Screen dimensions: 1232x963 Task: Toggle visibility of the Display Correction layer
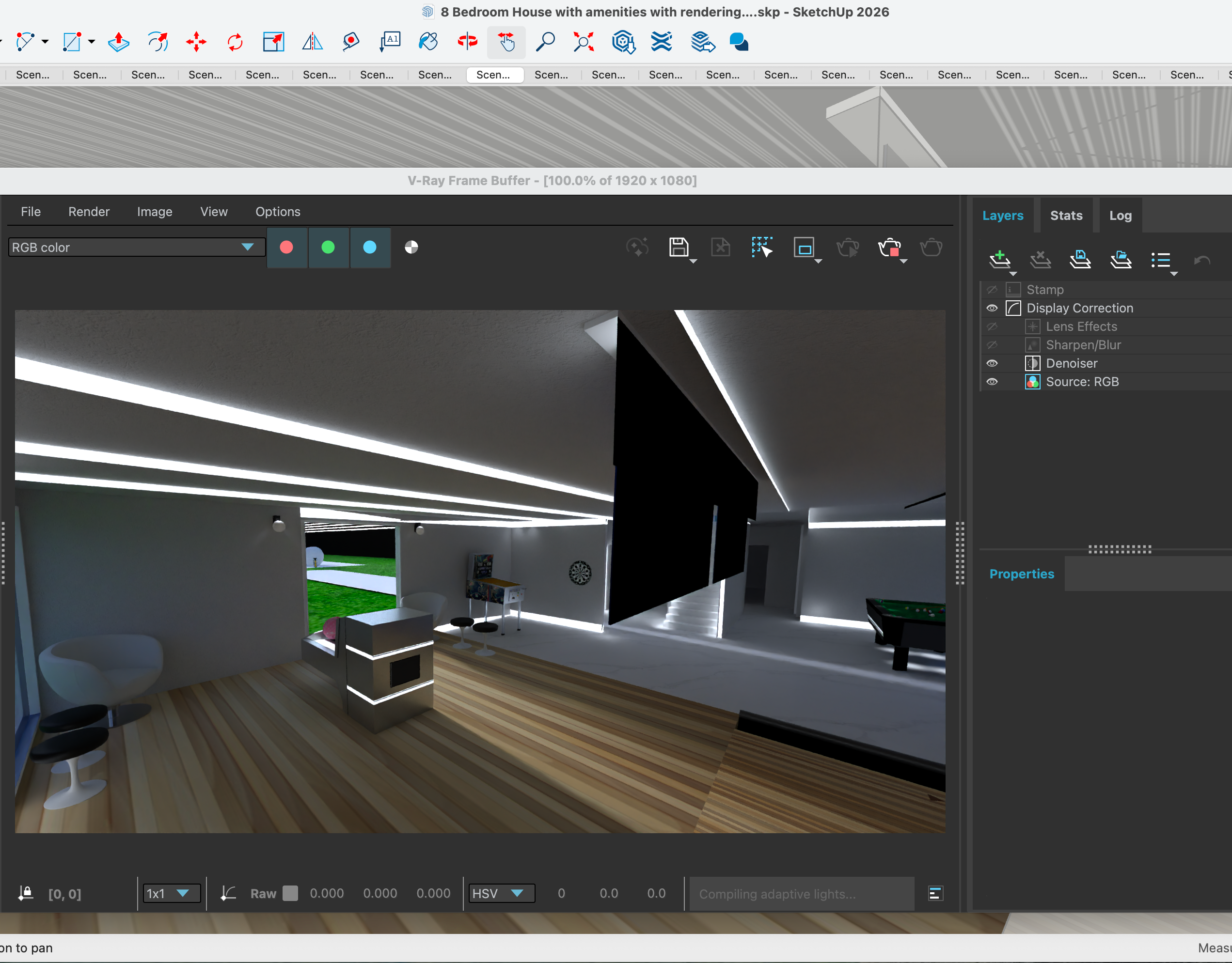pos(992,308)
